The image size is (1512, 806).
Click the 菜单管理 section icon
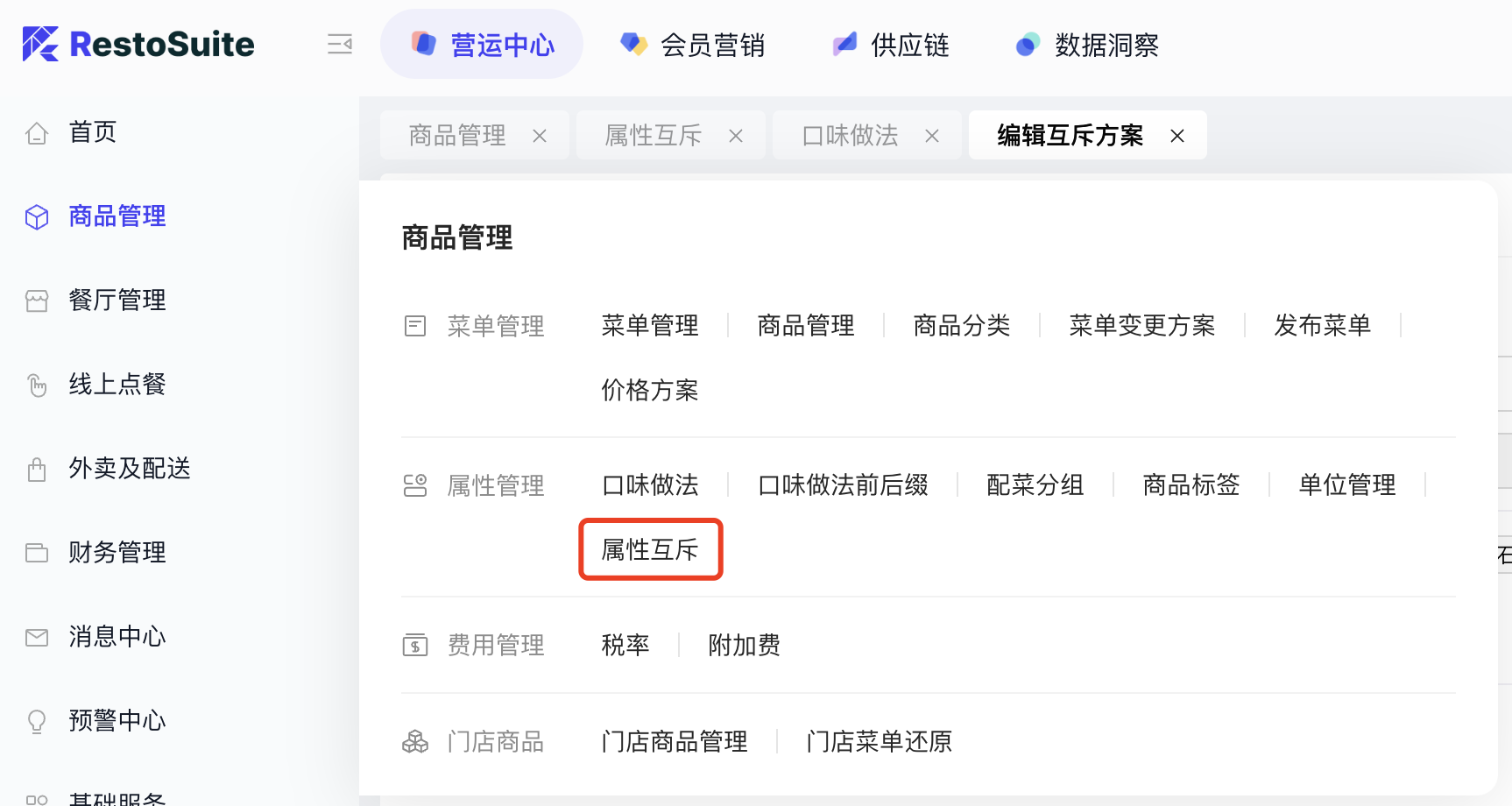coord(415,327)
